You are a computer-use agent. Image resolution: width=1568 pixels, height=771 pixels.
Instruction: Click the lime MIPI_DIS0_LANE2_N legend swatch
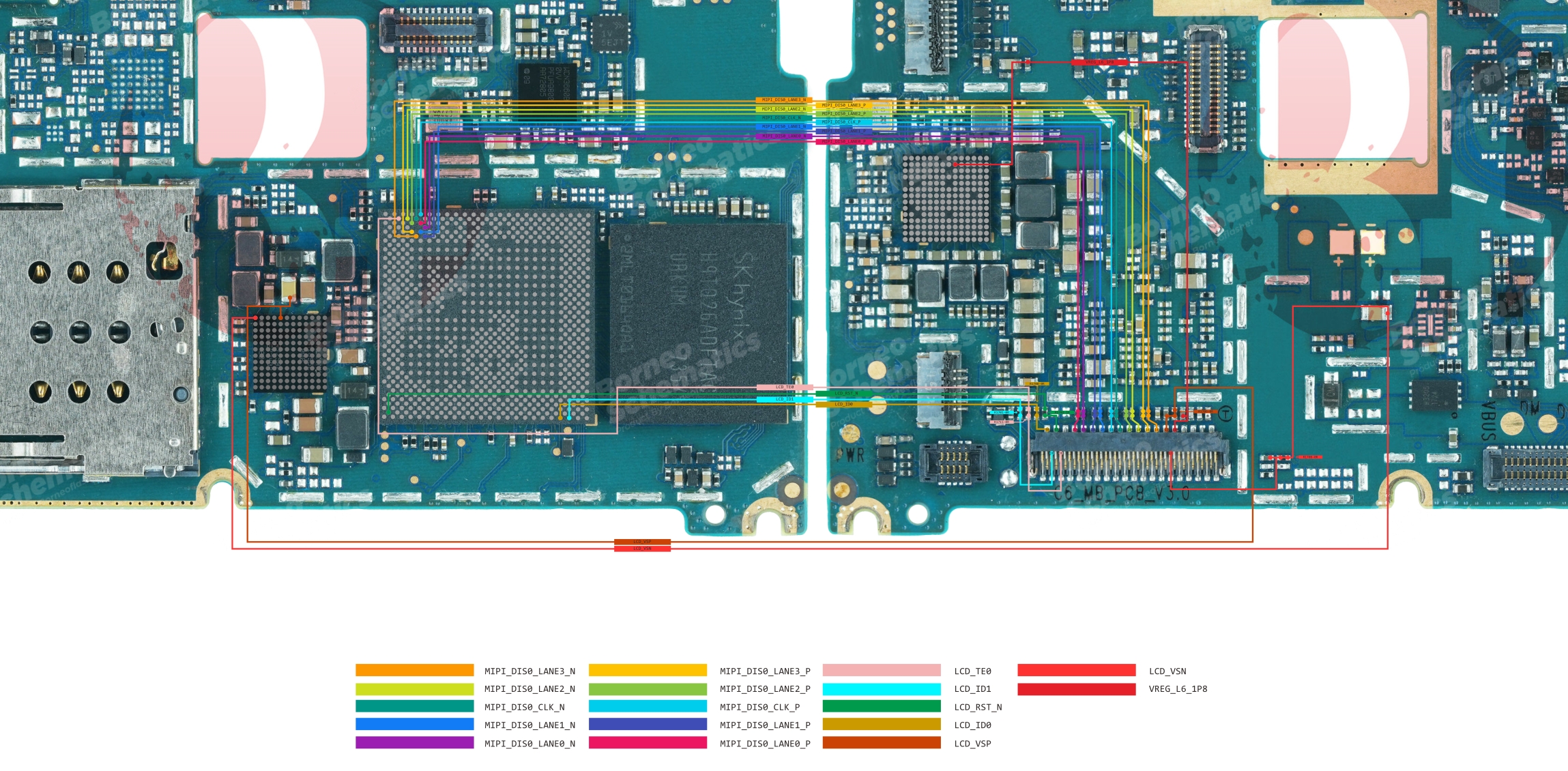(414, 688)
